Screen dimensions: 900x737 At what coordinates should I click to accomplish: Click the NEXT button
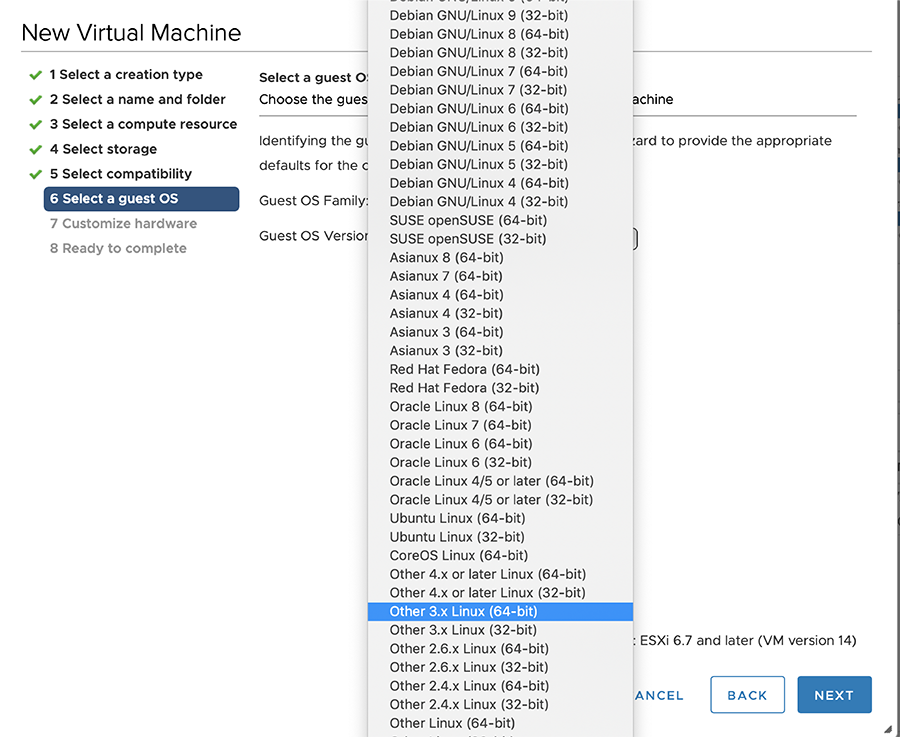click(834, 695)
